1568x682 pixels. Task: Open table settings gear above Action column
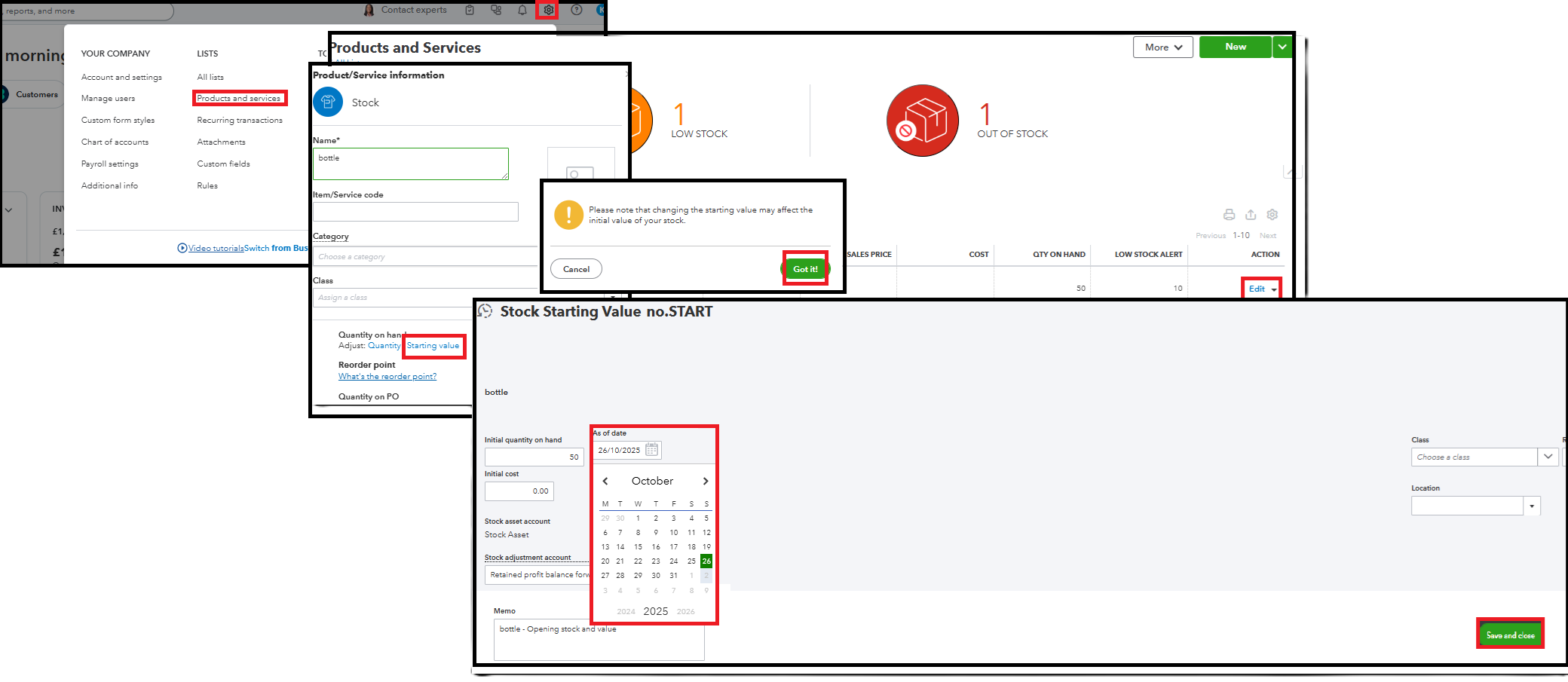point(1272,215)
